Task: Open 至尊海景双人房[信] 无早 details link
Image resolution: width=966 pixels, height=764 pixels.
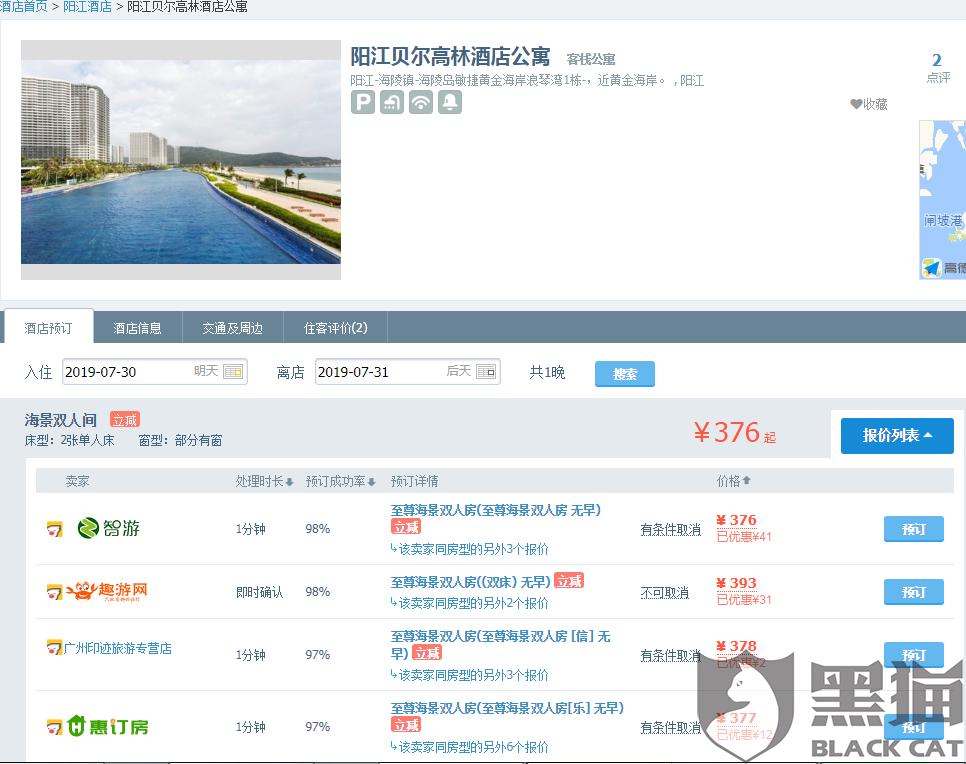Action: tap(500, 644)
